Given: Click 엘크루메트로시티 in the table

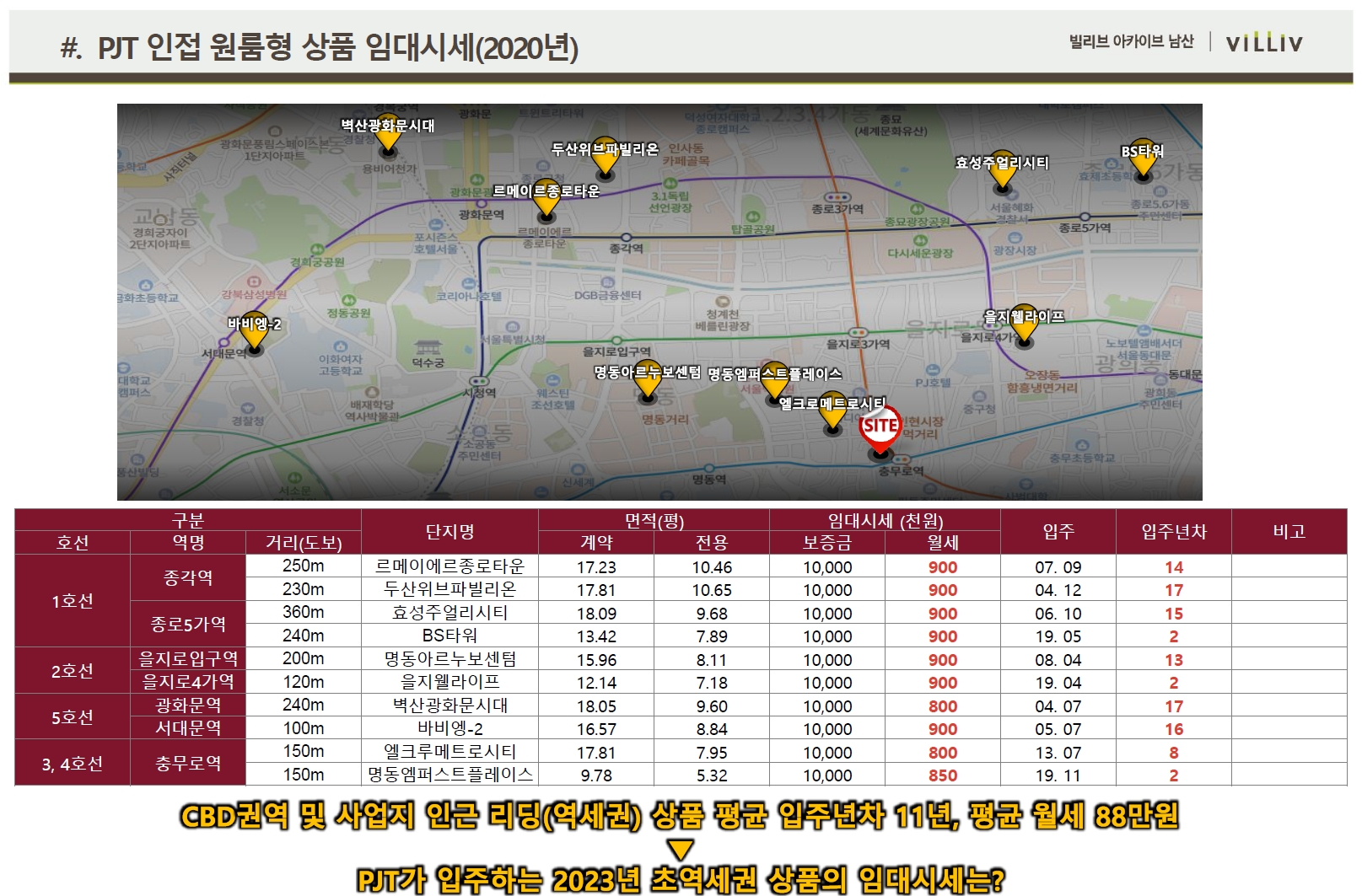Looking at the screenshot, I should (450, 752).
